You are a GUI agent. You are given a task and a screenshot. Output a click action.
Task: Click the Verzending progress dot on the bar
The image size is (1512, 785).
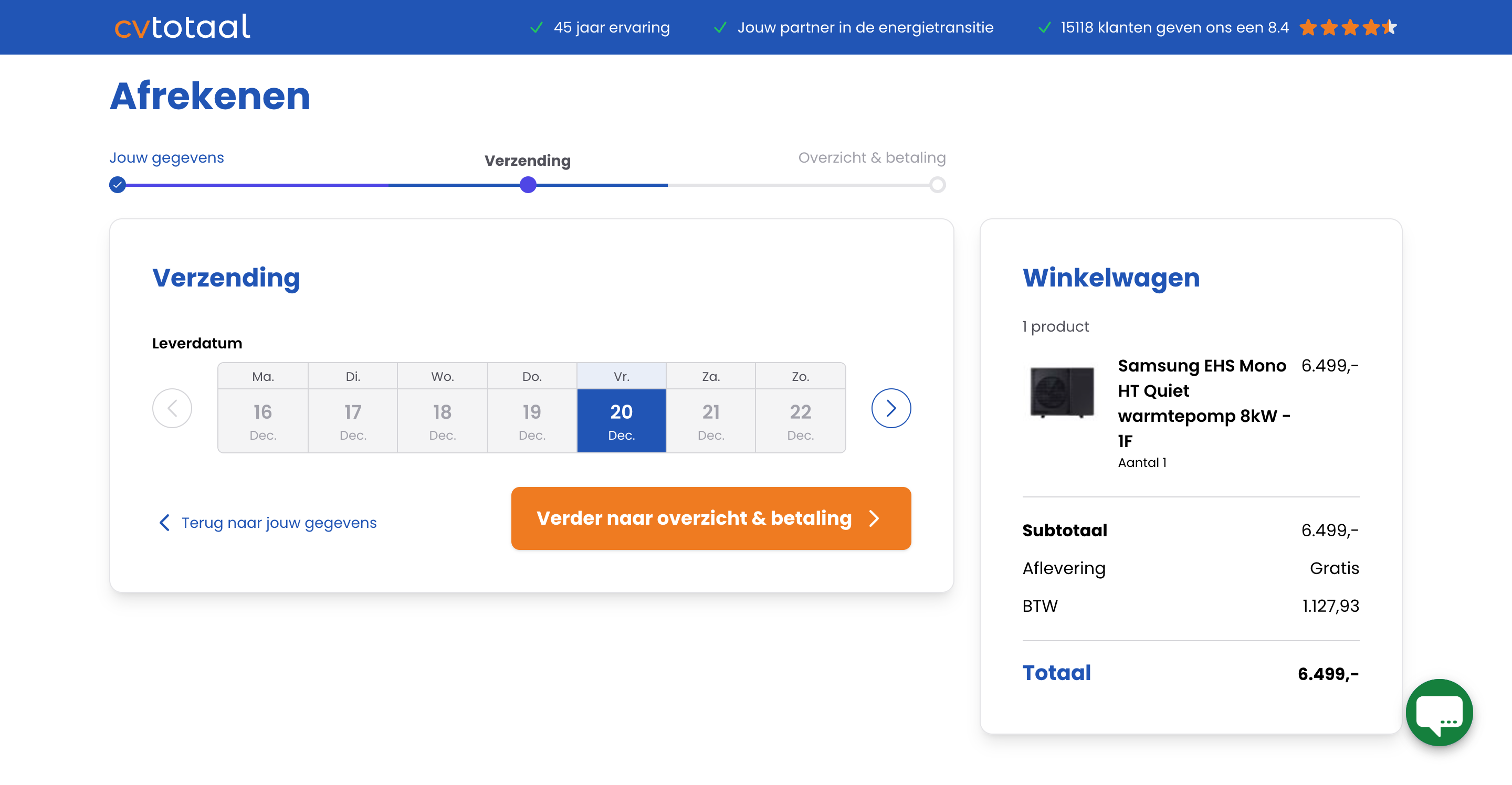pyautogui.click(x=528, y=185)
